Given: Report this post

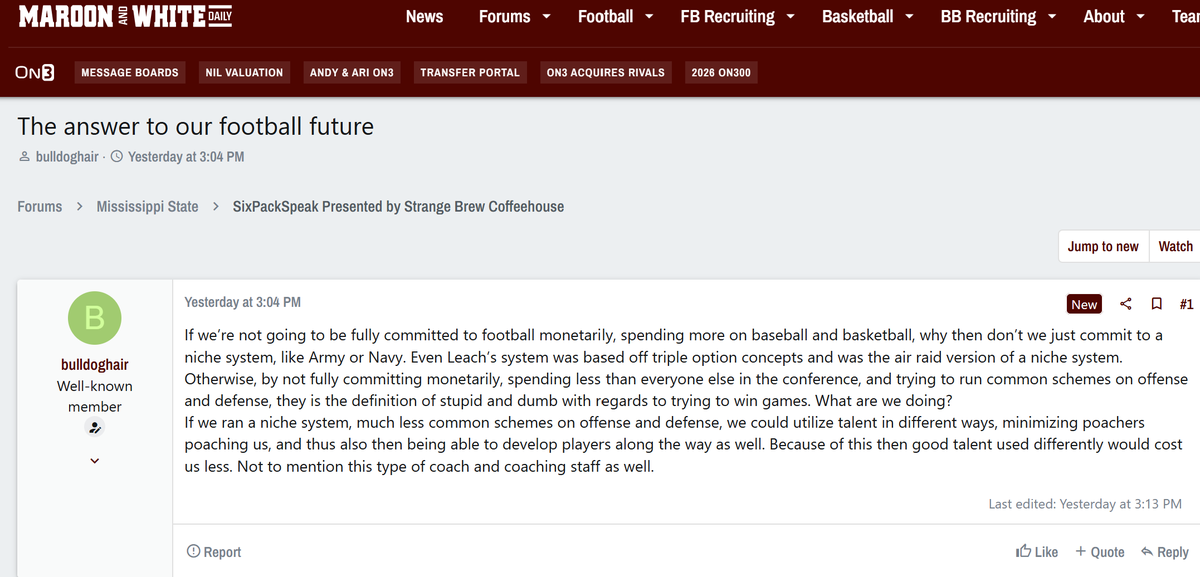Looking at the screenshot, I should pos(214,552).
